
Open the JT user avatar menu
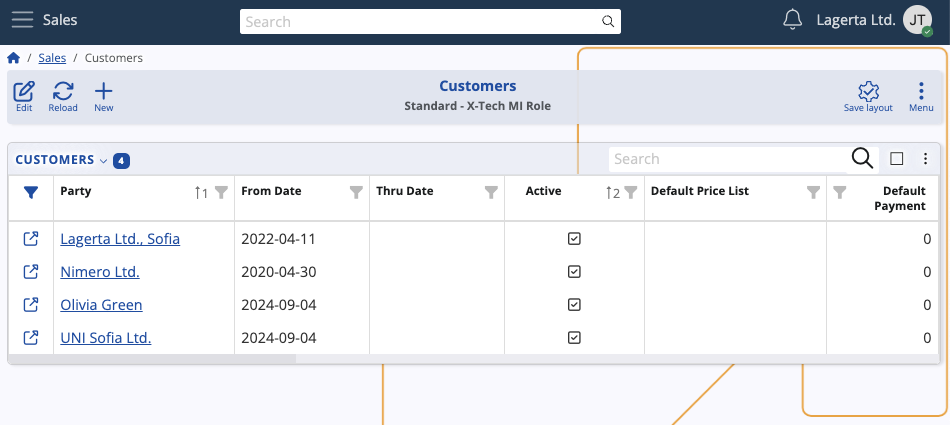917,20
